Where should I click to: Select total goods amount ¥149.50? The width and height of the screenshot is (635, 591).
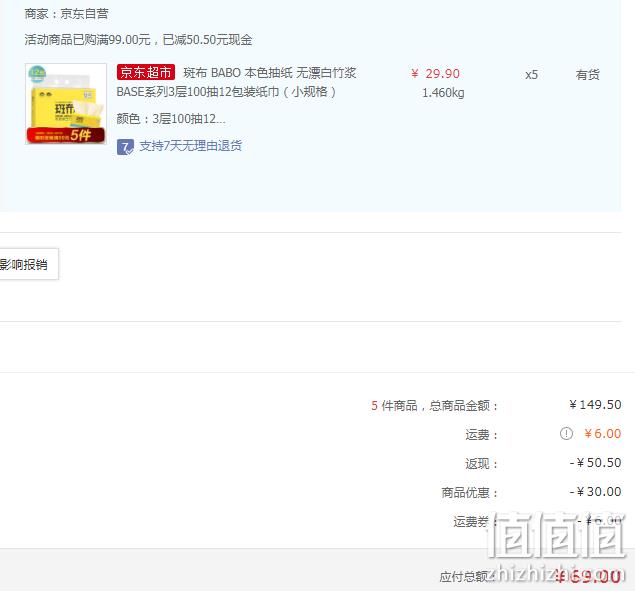coord(595,405)
